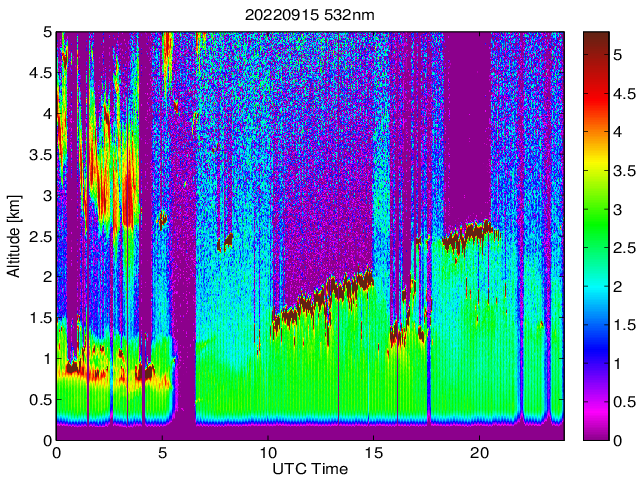Select the 'Altitude [km]' y-axis label
Image resolution: width=640 pixels, height=480 pixels.
click(x=14, y=236)
